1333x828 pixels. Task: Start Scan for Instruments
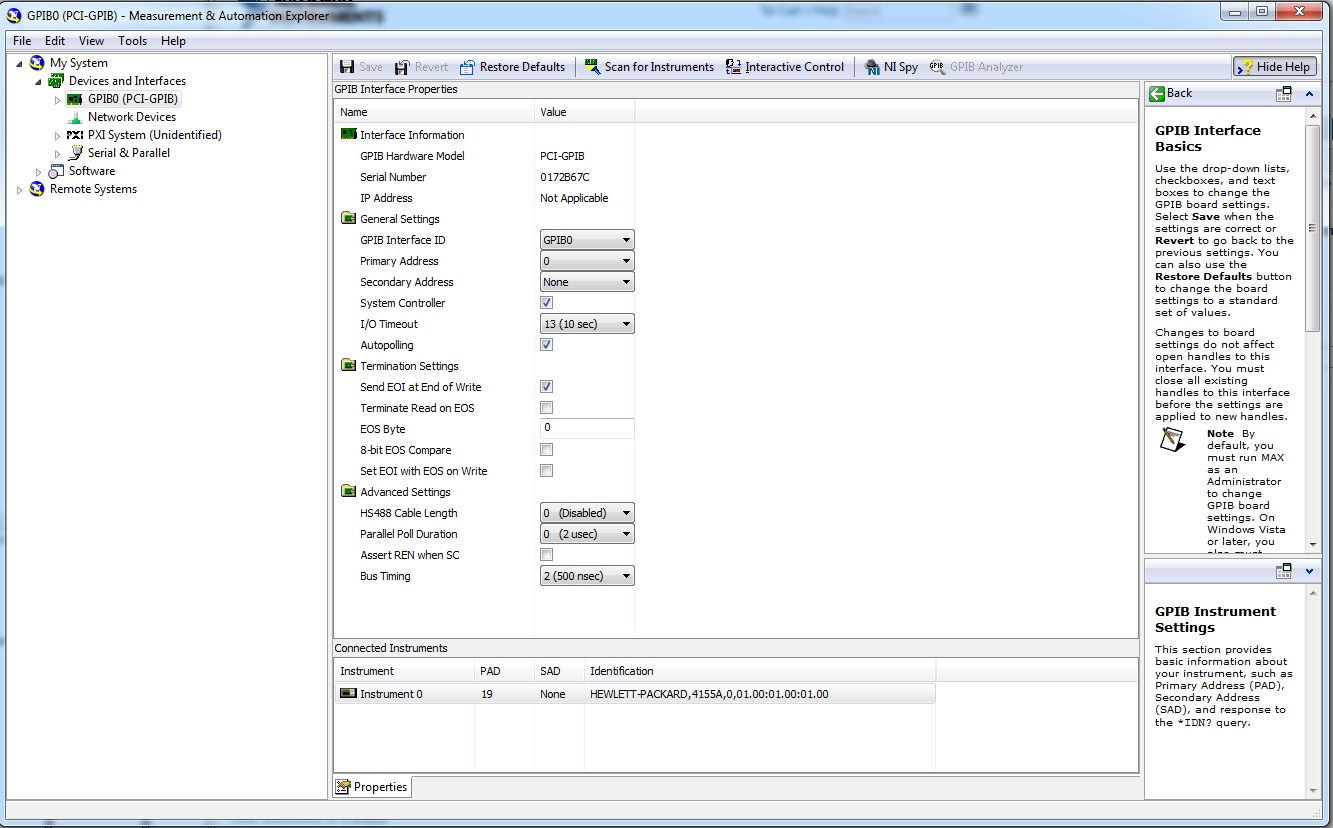[650, 67]
